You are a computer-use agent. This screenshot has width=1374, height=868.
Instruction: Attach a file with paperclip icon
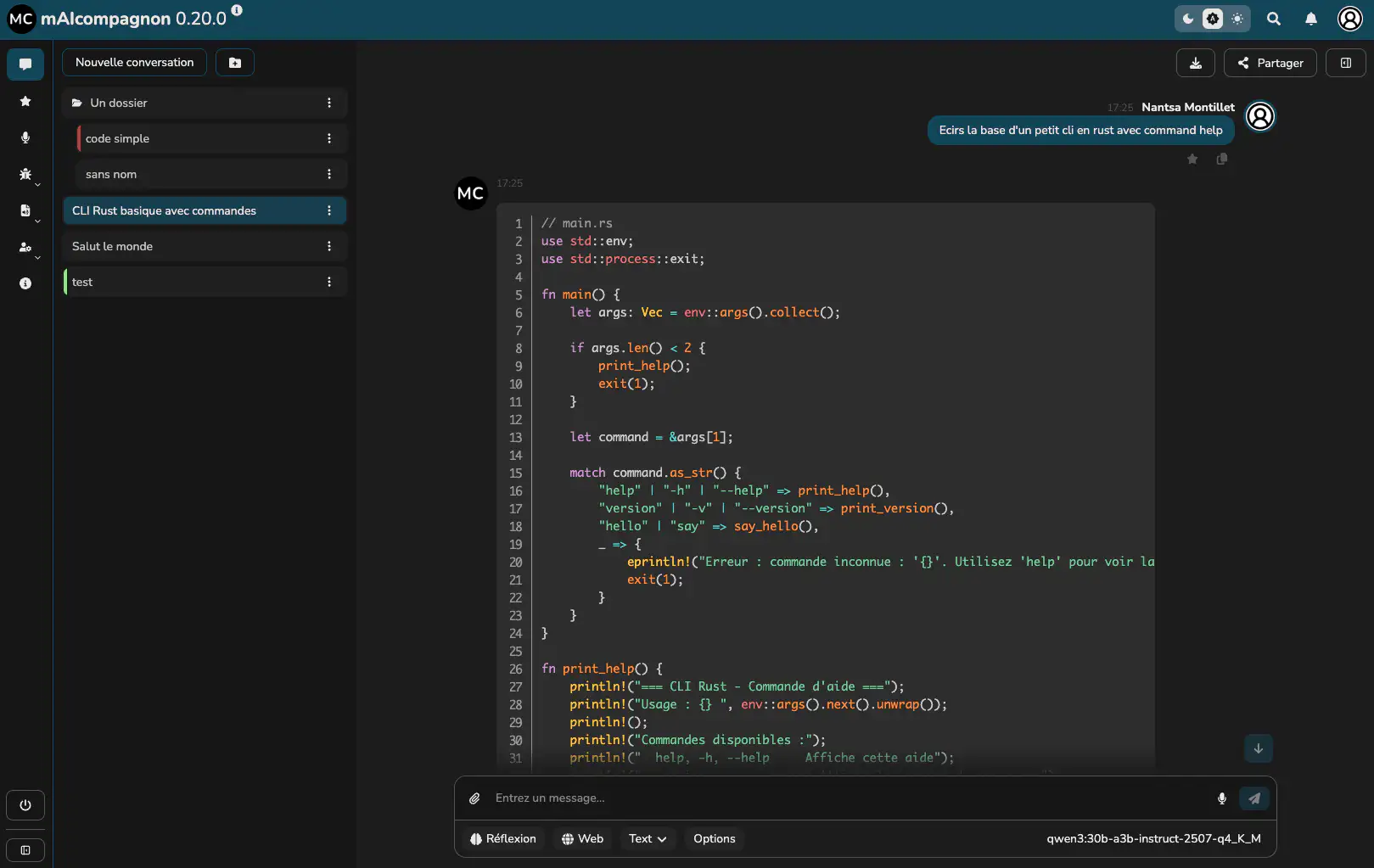click(x=475, y=798)
